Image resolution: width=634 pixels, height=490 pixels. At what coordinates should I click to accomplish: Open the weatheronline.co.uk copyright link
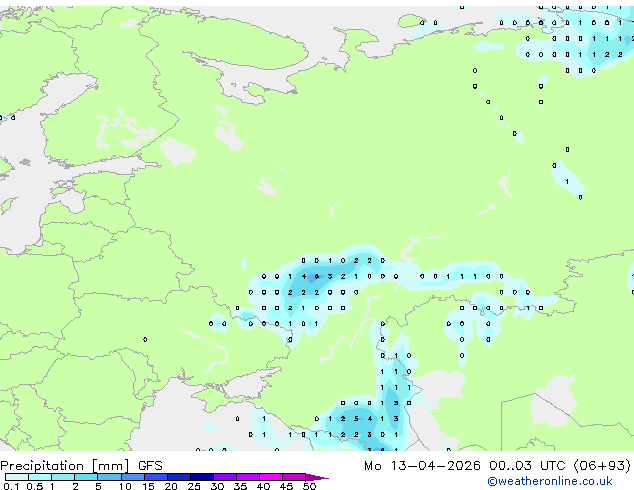[x=550, y=481]
